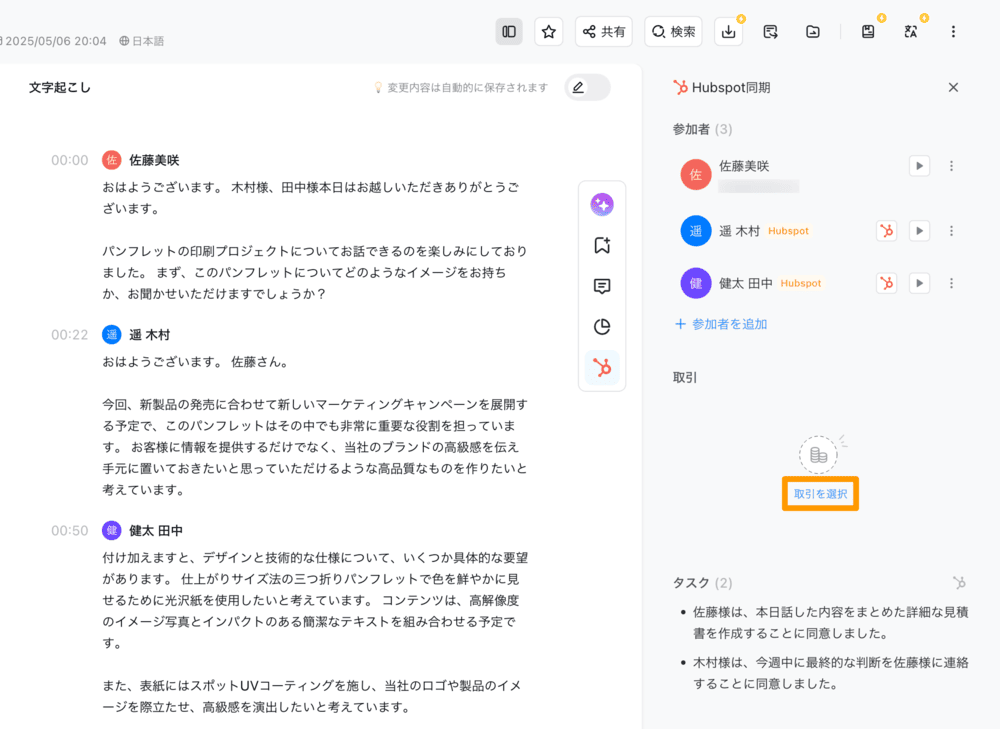Click the 取引を選択 button
Screen dimensions: 1000x729
point(820,494)
